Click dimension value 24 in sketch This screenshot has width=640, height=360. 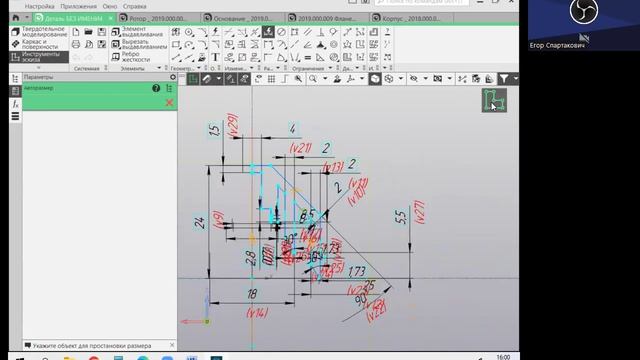click(199, 223)
